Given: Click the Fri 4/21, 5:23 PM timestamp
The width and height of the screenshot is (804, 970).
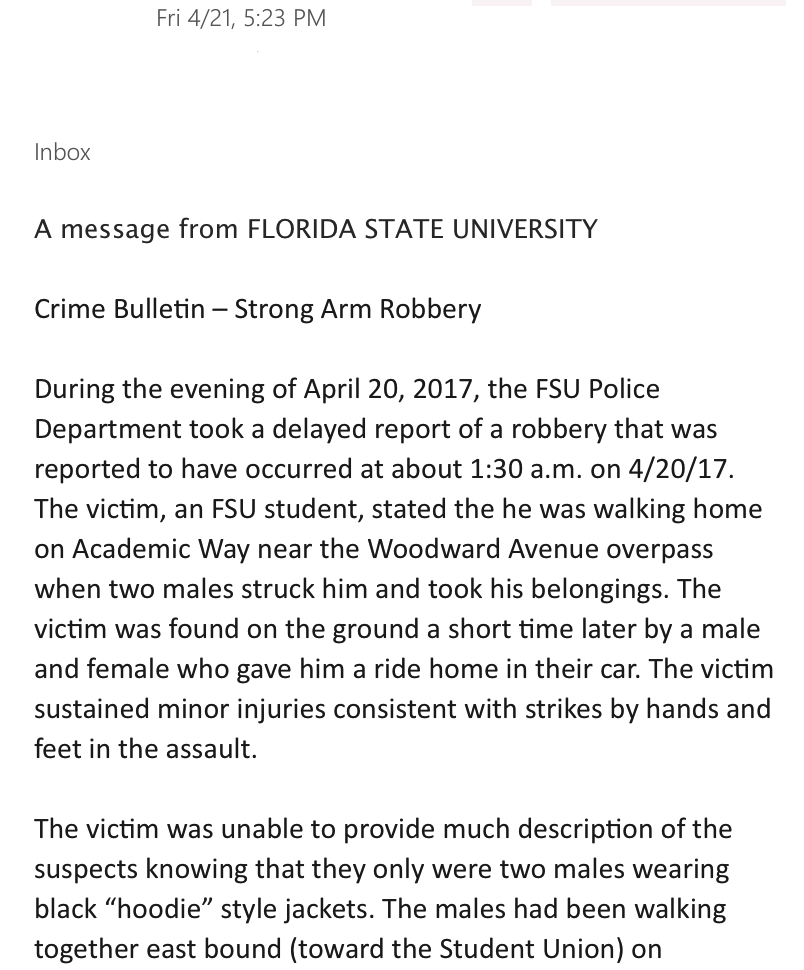Looking at the screenshot, I should coord(241,18).
